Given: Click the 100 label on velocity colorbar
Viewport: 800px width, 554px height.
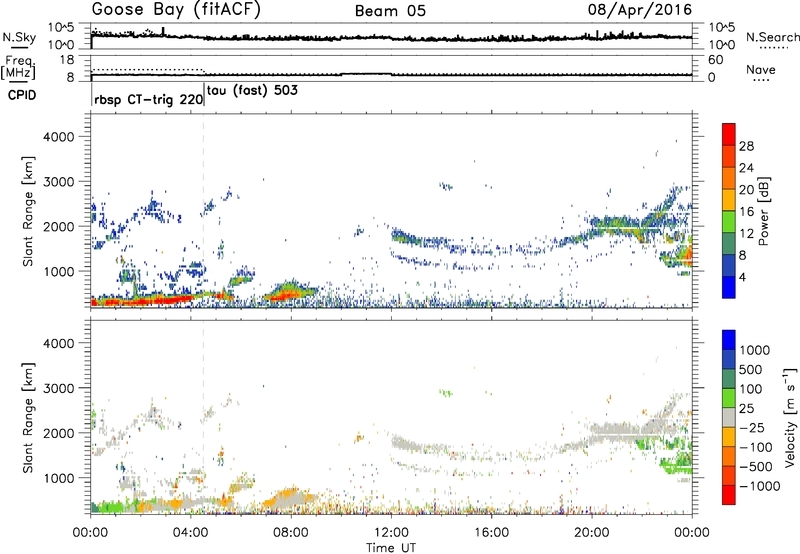Looking at the screenshot, I should click(x=751, y=389).
